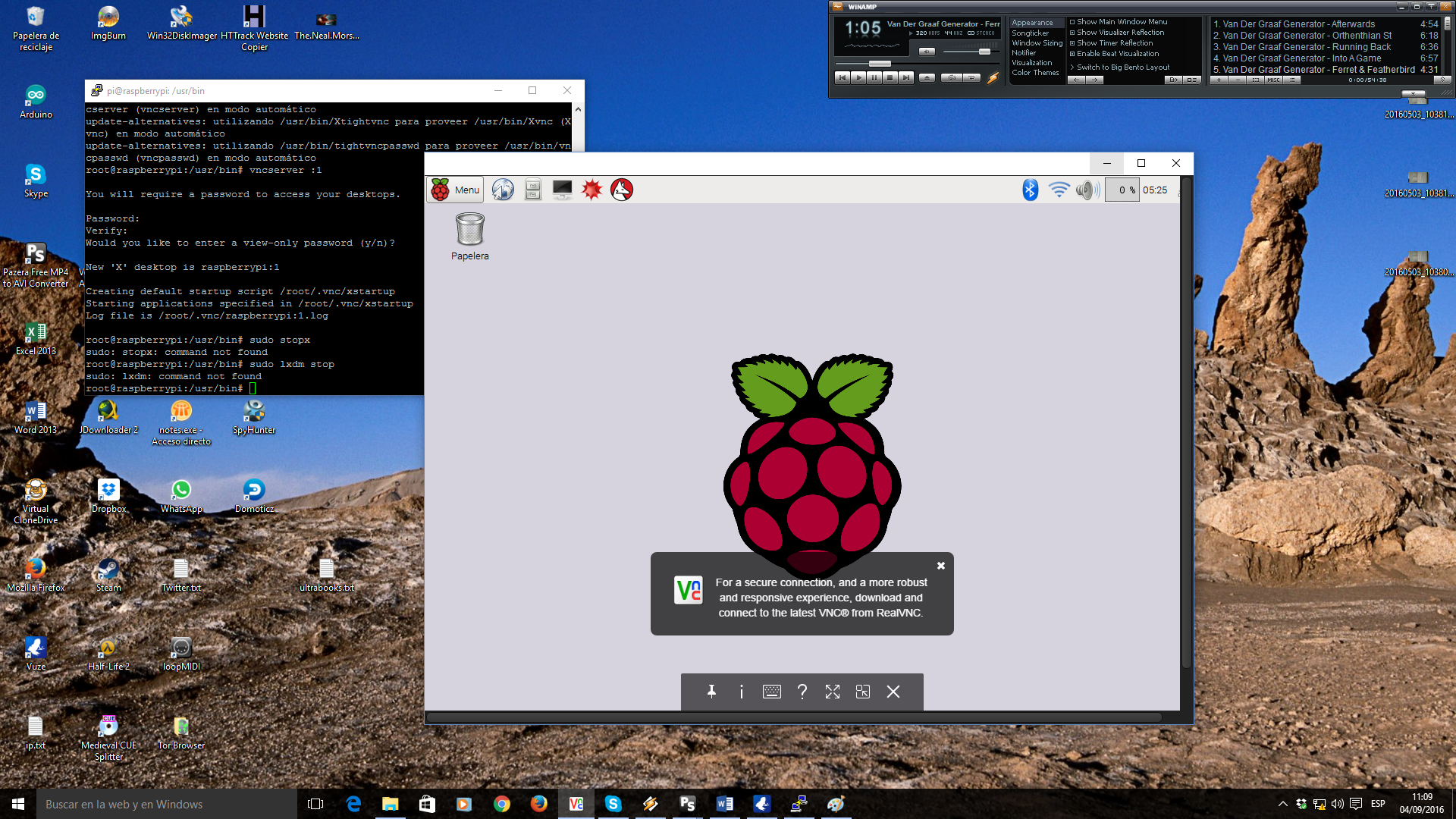Toggle VNC scale-to-fit icon
The image size is (1456, 819).
(863, 692)
